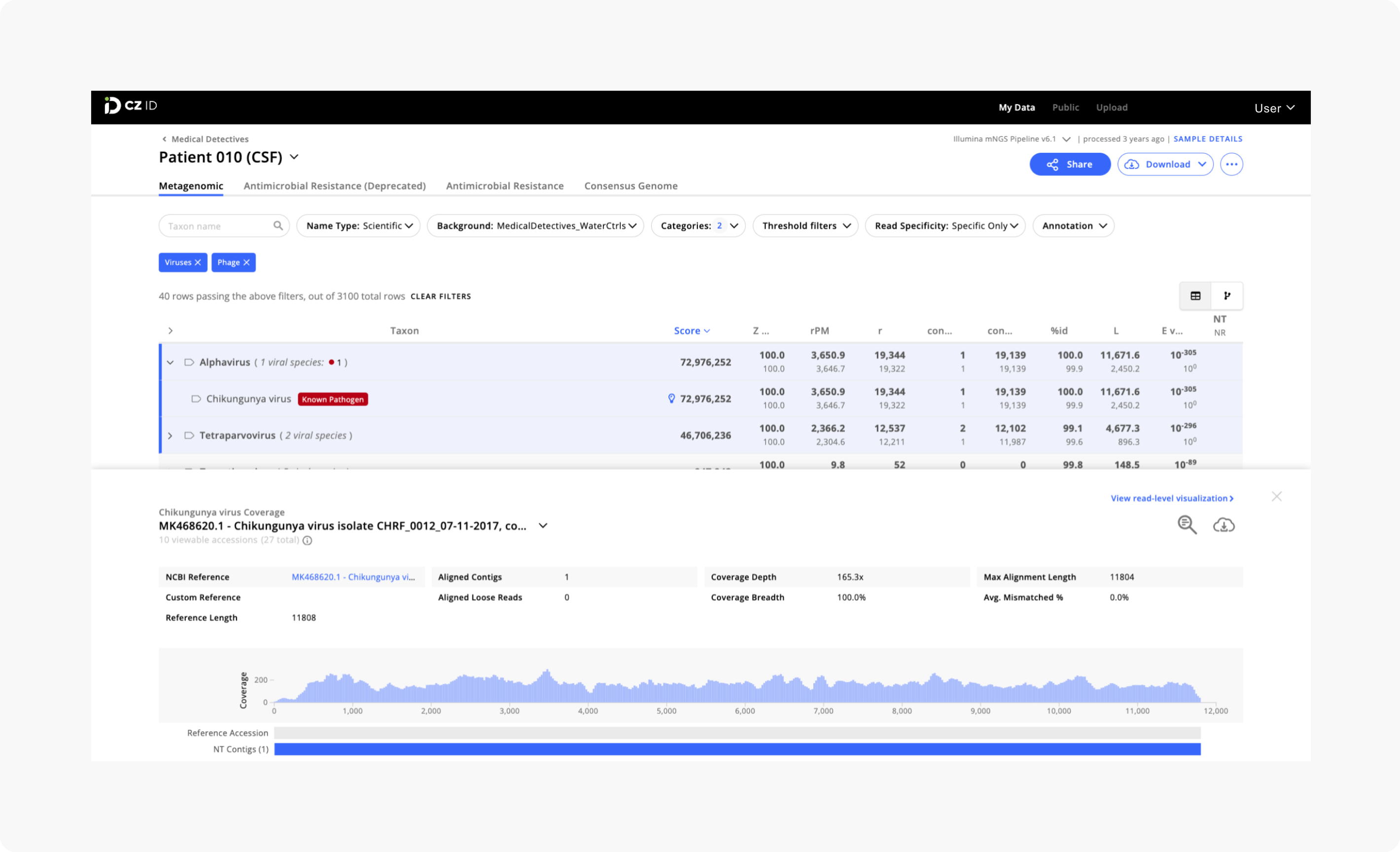Click the E value column header
This screenshot has height=852, width=1400.
click(1172, 331)
